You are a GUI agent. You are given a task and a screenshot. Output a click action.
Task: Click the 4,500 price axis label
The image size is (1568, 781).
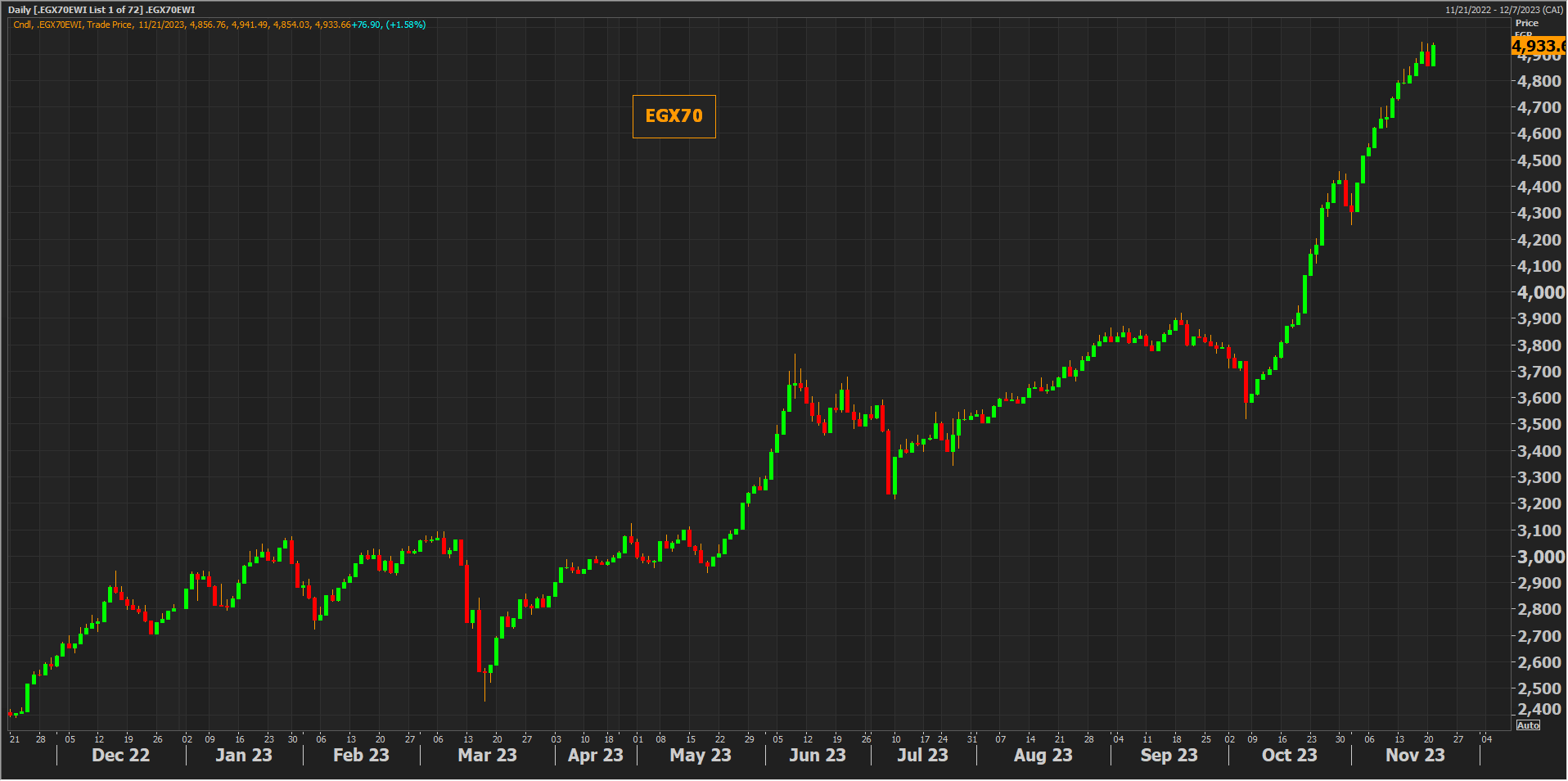[1539, 160]
